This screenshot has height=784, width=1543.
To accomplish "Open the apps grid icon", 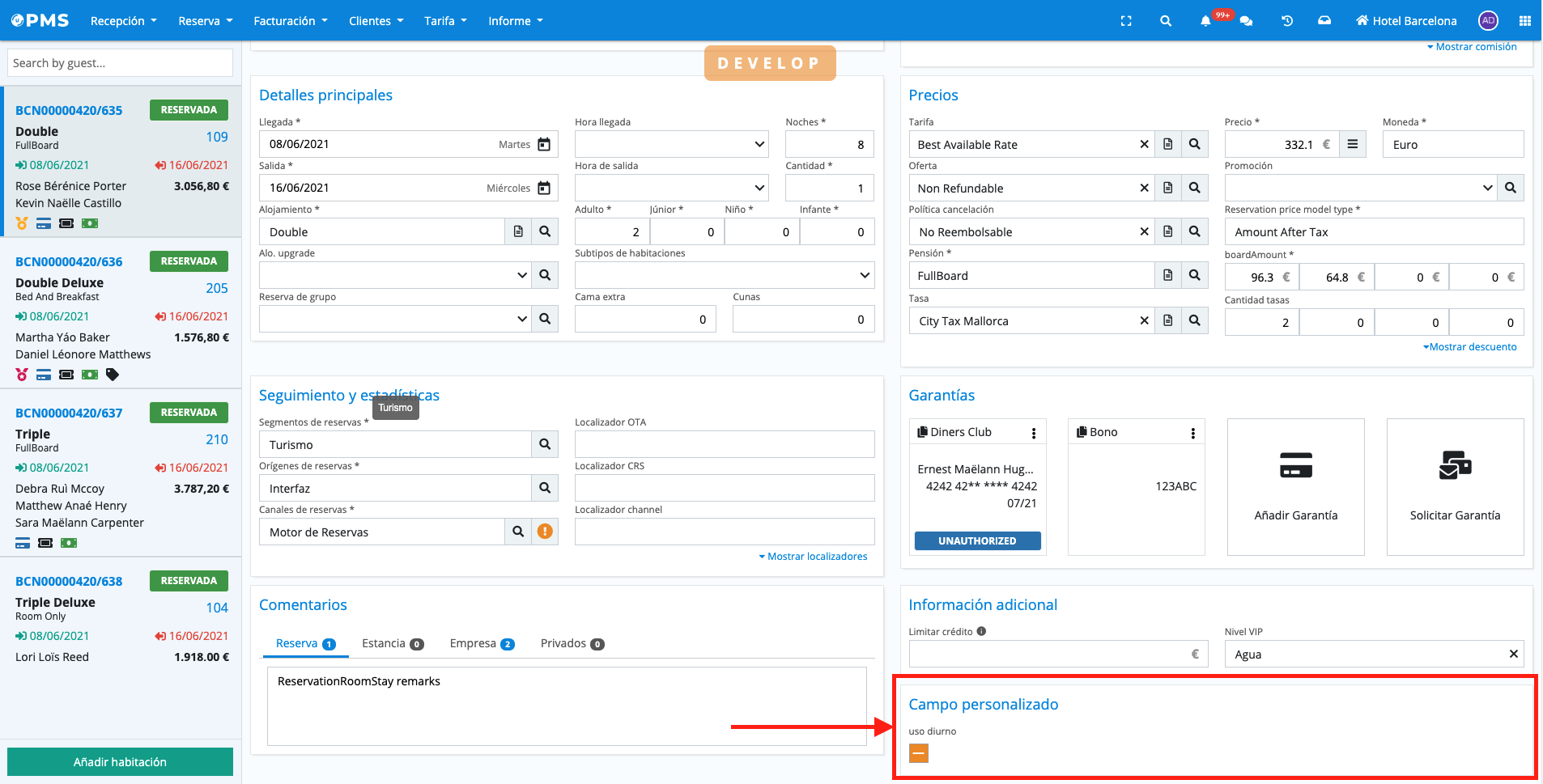I will coord(1524,21).
